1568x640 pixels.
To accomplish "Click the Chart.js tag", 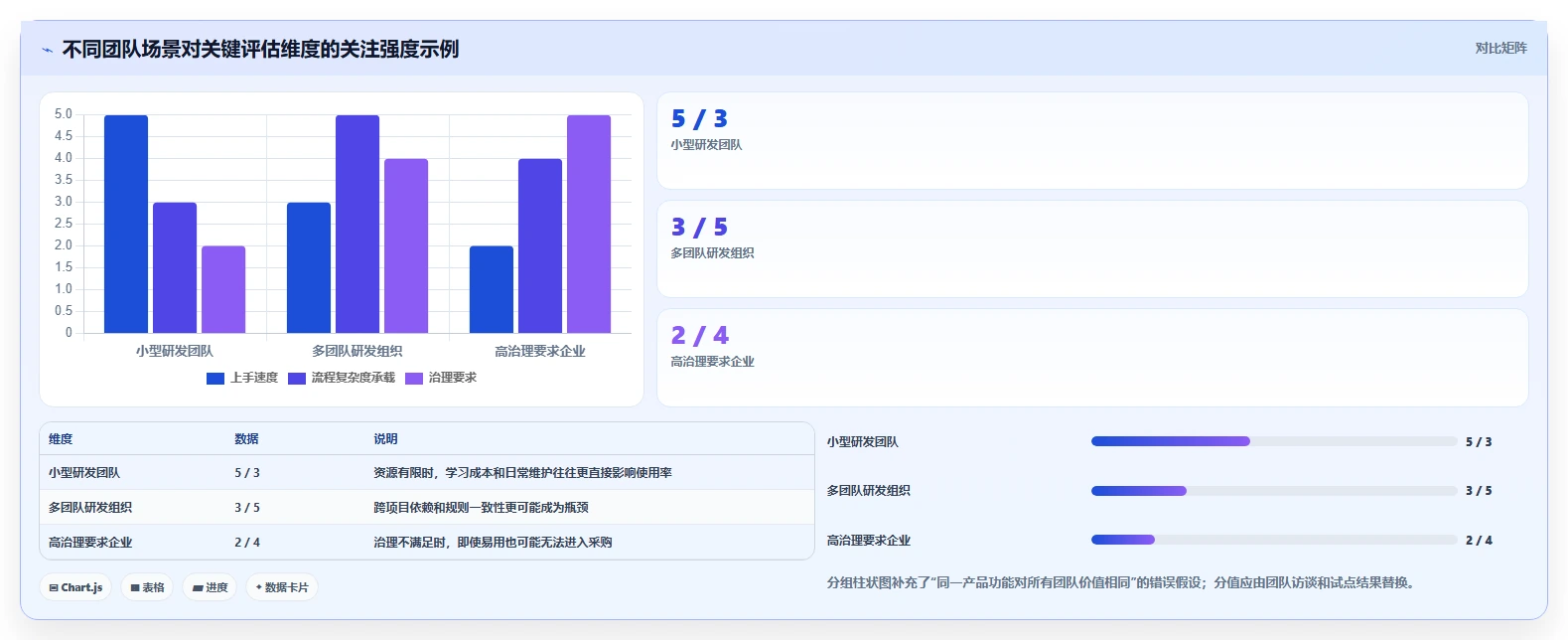I will [x=75, y=587].
